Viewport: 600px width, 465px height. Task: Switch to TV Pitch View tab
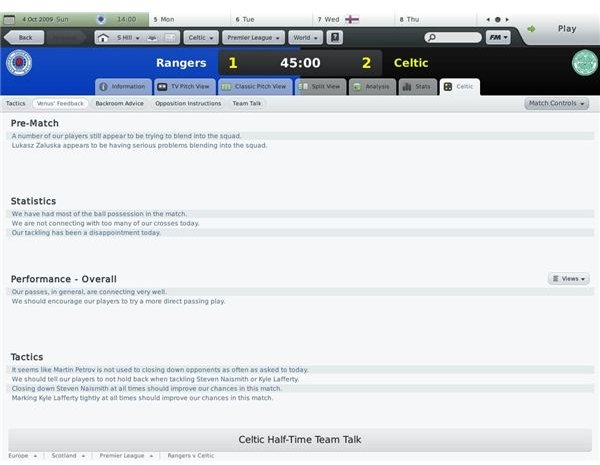pyautogui.click(x=185, y=87)
